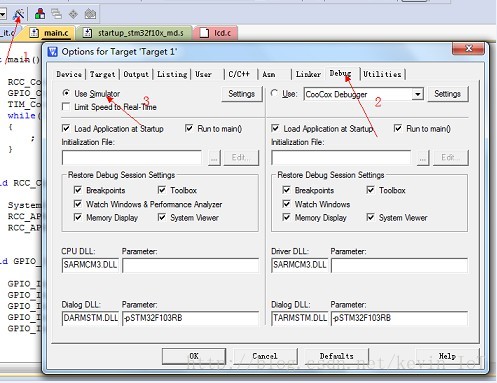Close the Options for Target dialog

point(468,48)
